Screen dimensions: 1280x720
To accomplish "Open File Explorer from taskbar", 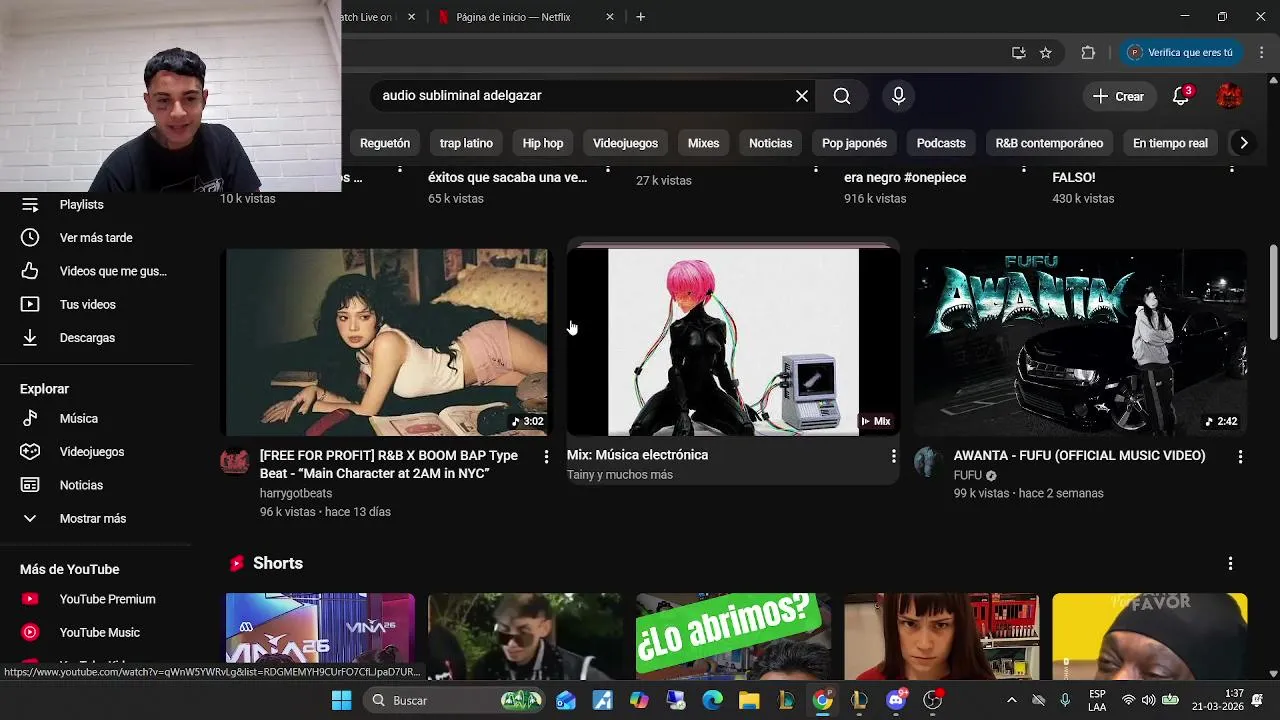I will pos(749,700).
